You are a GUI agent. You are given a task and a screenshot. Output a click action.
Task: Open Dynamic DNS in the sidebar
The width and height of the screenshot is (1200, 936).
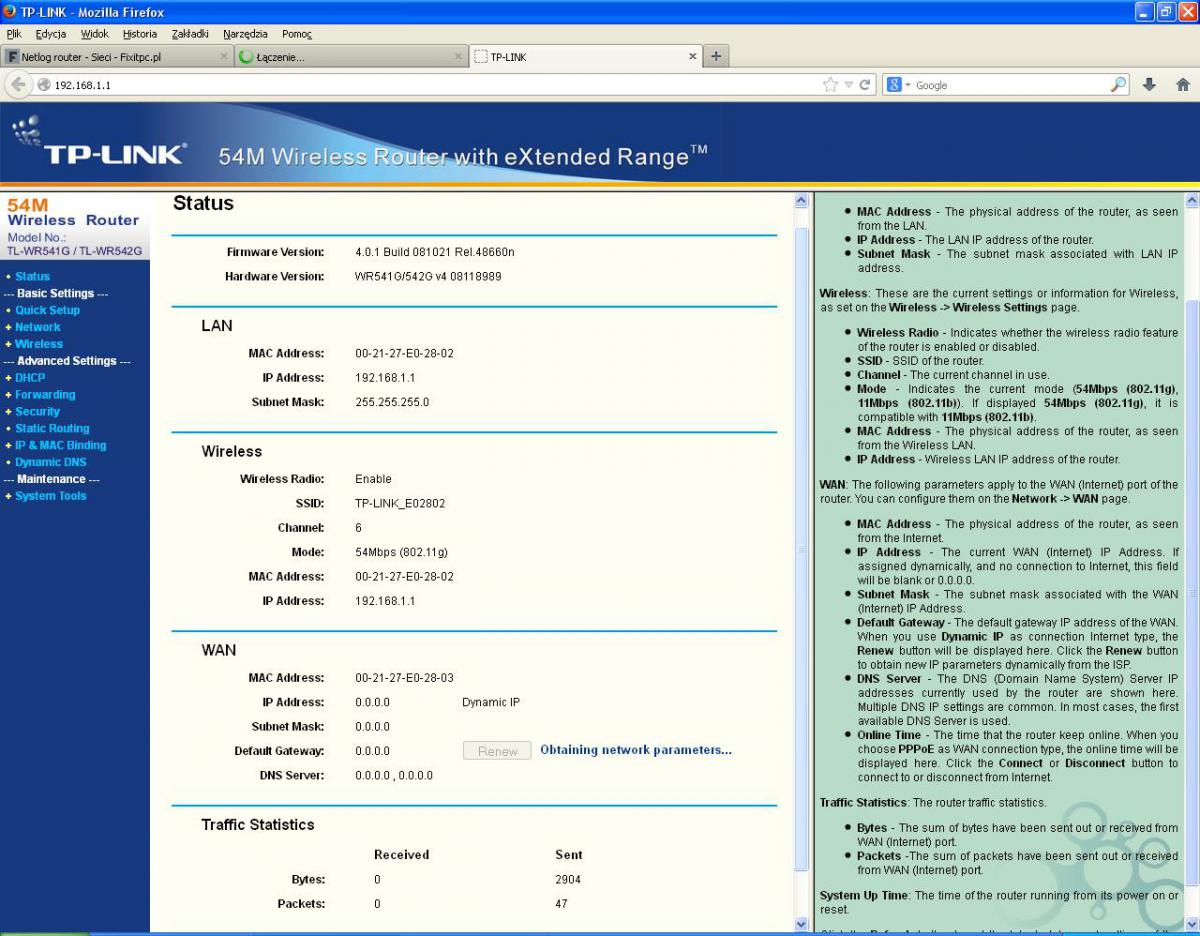[50, 462]
